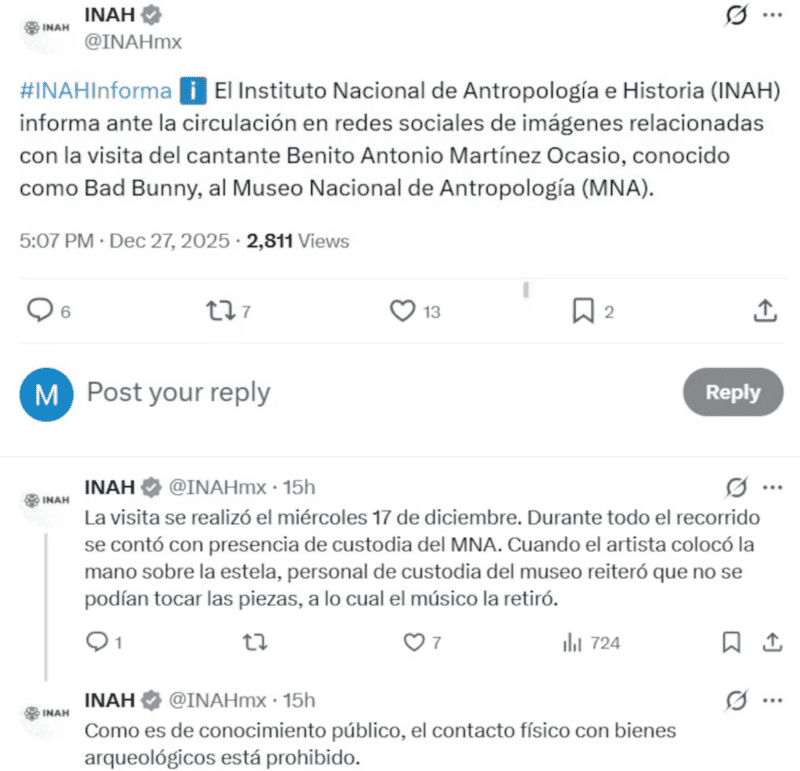Like the first reply about the visit
Viewport: 800px width, 771px height.
click(413, 642)
